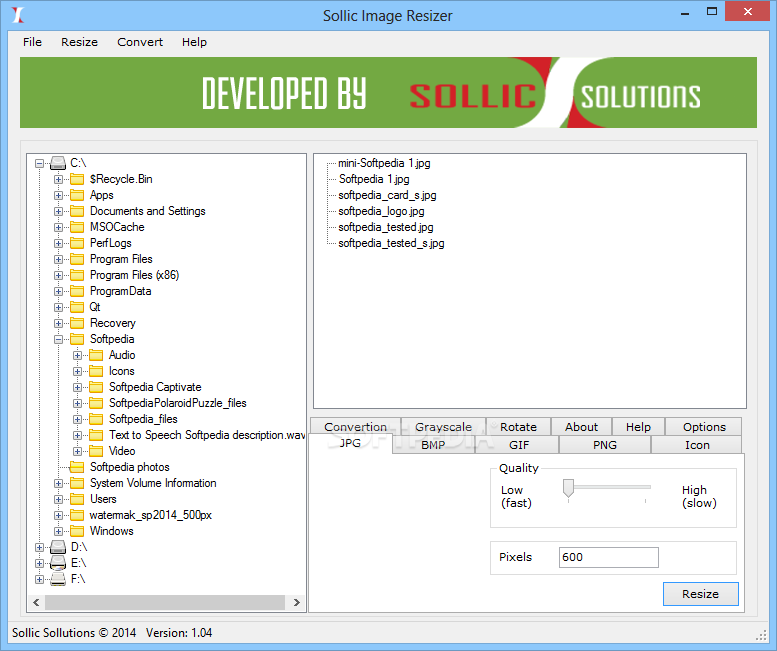Click the Video folder icon
777x651 pixels.
pyautogui.click(x=96, y=451)
